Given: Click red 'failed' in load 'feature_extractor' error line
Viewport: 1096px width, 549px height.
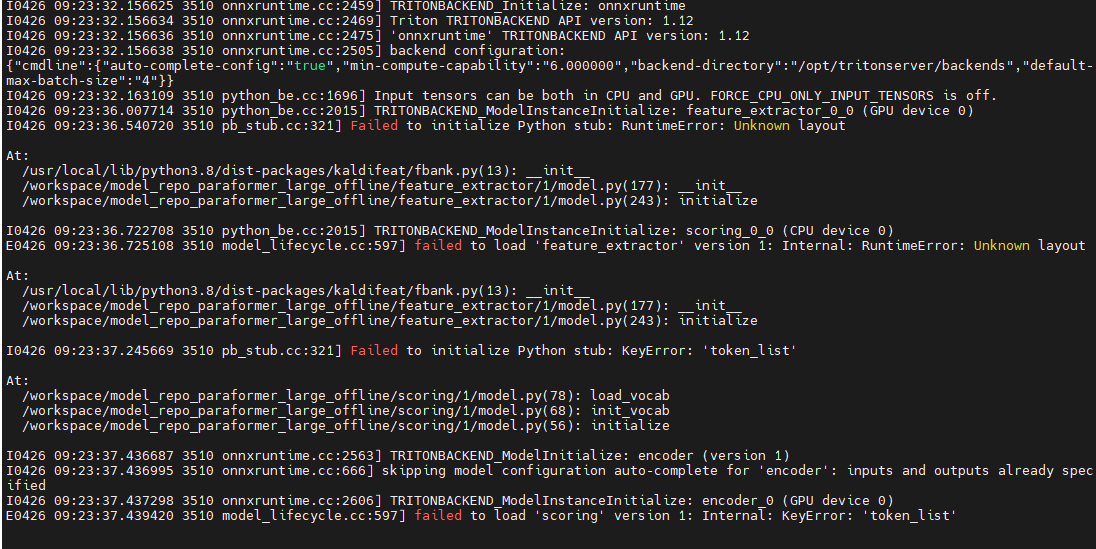Looking at the screenshot, I should coord(438,245).
